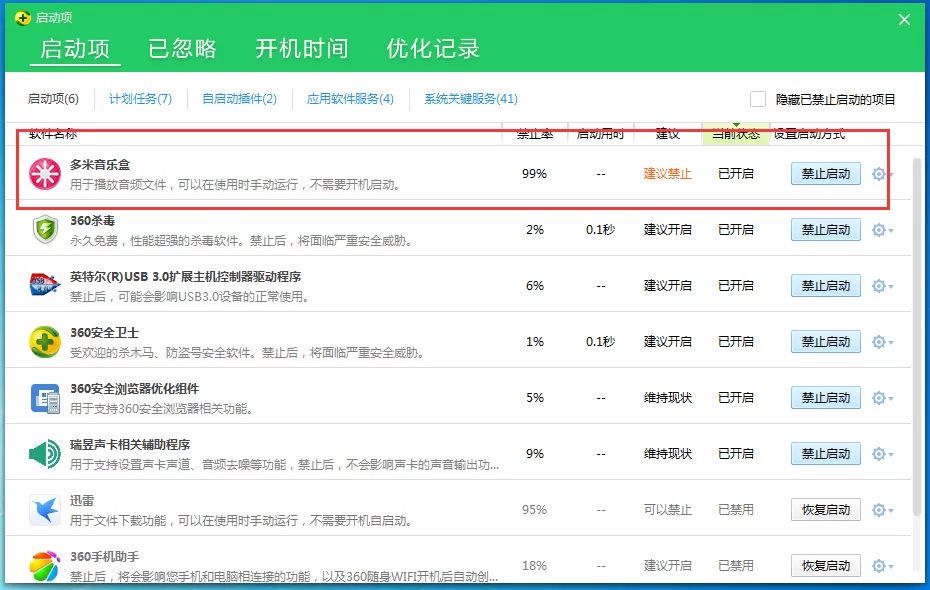The image size is (930, 590).
Task: Open gear settings for 迅雷
Action: 882,510
